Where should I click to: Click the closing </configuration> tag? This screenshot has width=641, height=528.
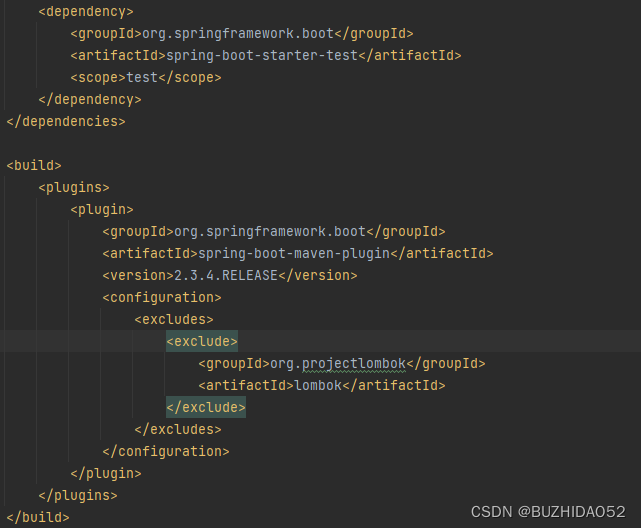(x=166, y=452)
